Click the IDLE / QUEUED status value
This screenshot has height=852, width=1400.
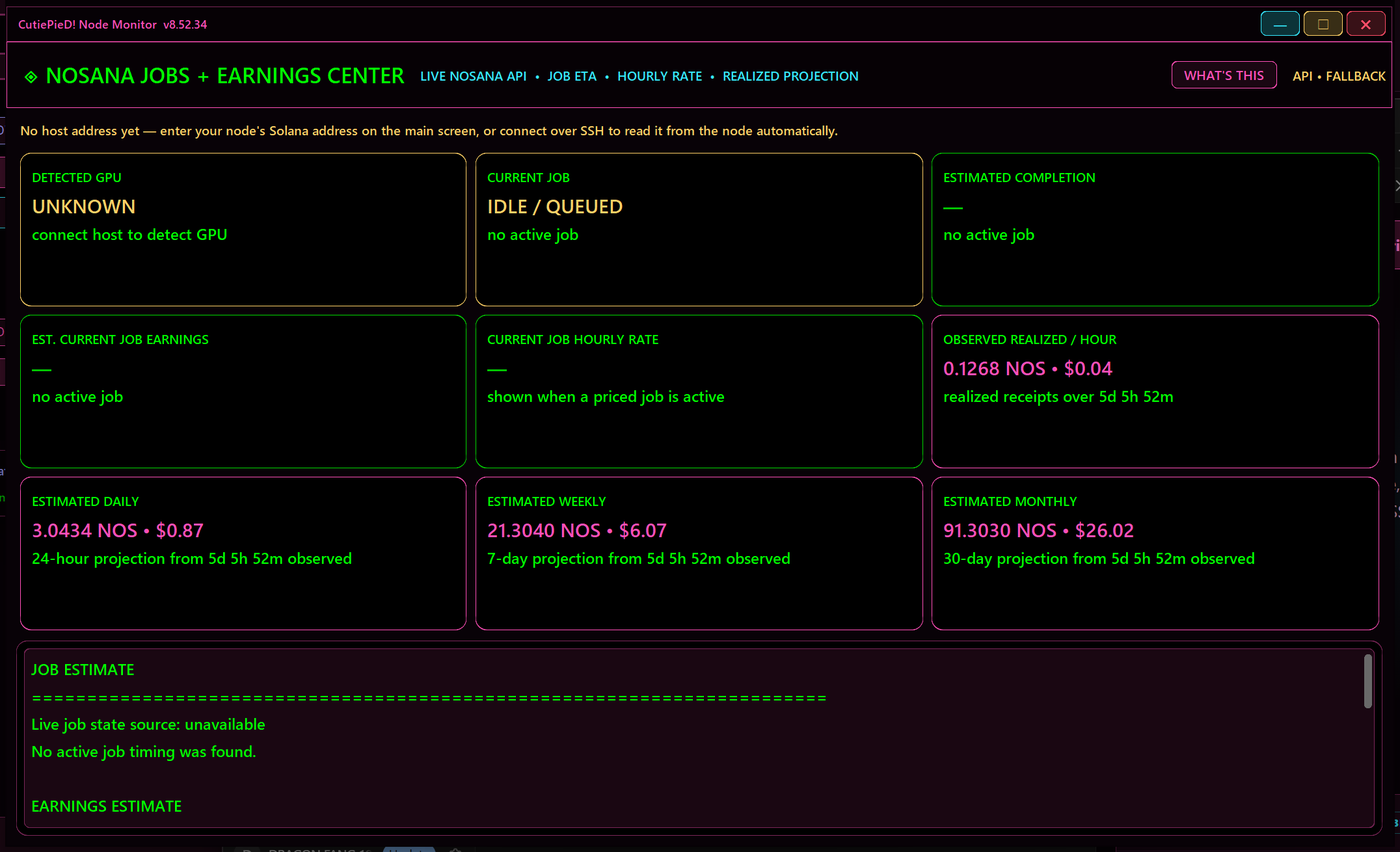tap(555, 207)
